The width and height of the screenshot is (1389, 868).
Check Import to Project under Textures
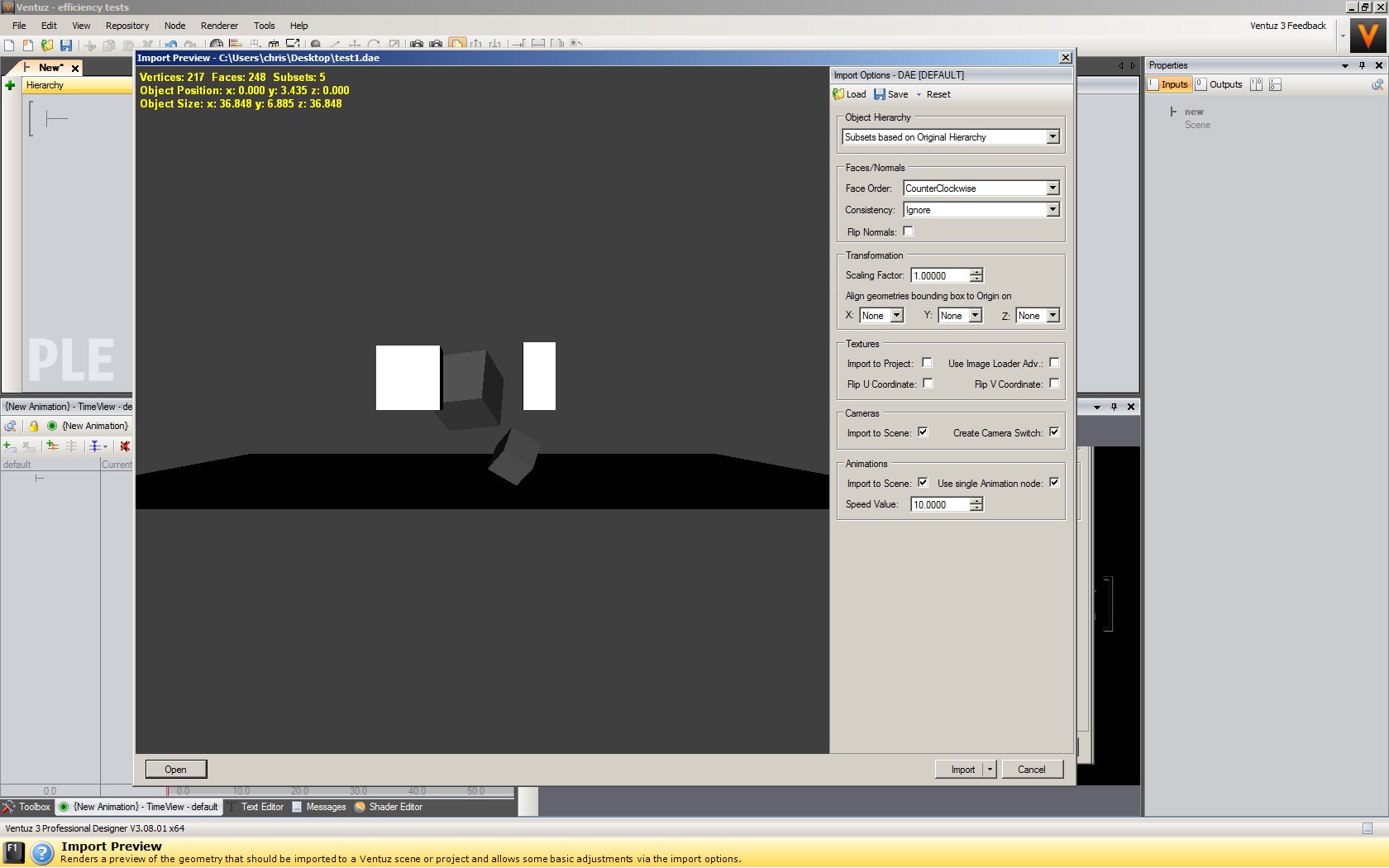click(x=927, y=363)
